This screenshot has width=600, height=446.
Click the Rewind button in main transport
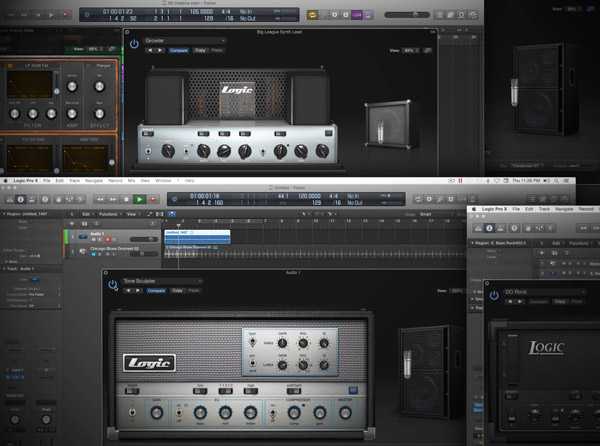click(100, 199)
